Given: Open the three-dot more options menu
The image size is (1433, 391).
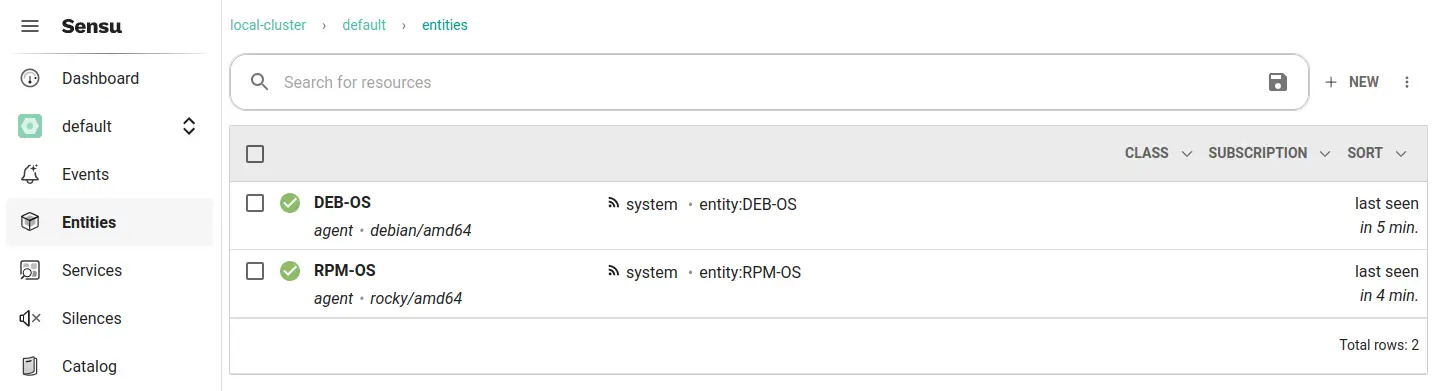Looking at the screenshot, I should [x=1407, y=82].
